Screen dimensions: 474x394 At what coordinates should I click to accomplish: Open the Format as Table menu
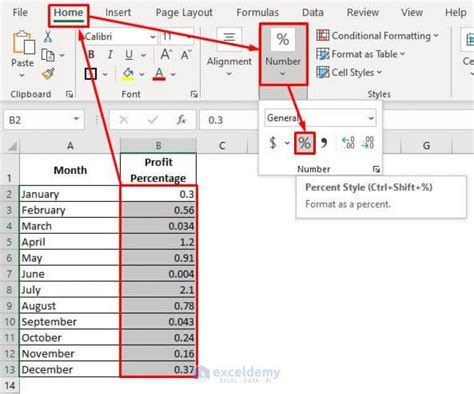tap(361, 54)
